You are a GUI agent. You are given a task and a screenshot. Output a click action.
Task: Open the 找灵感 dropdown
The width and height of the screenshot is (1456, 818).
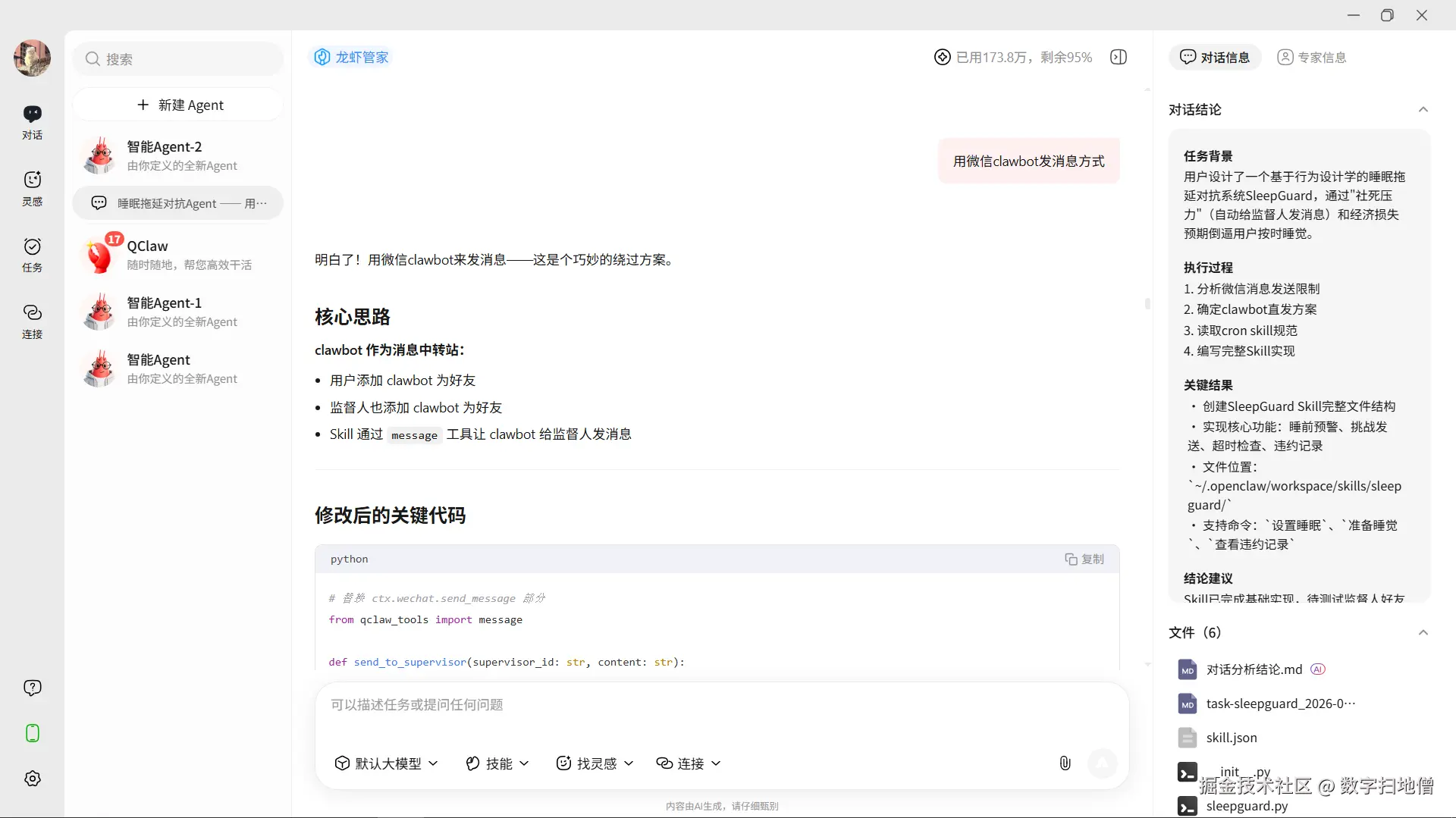(x=595, y=763)
